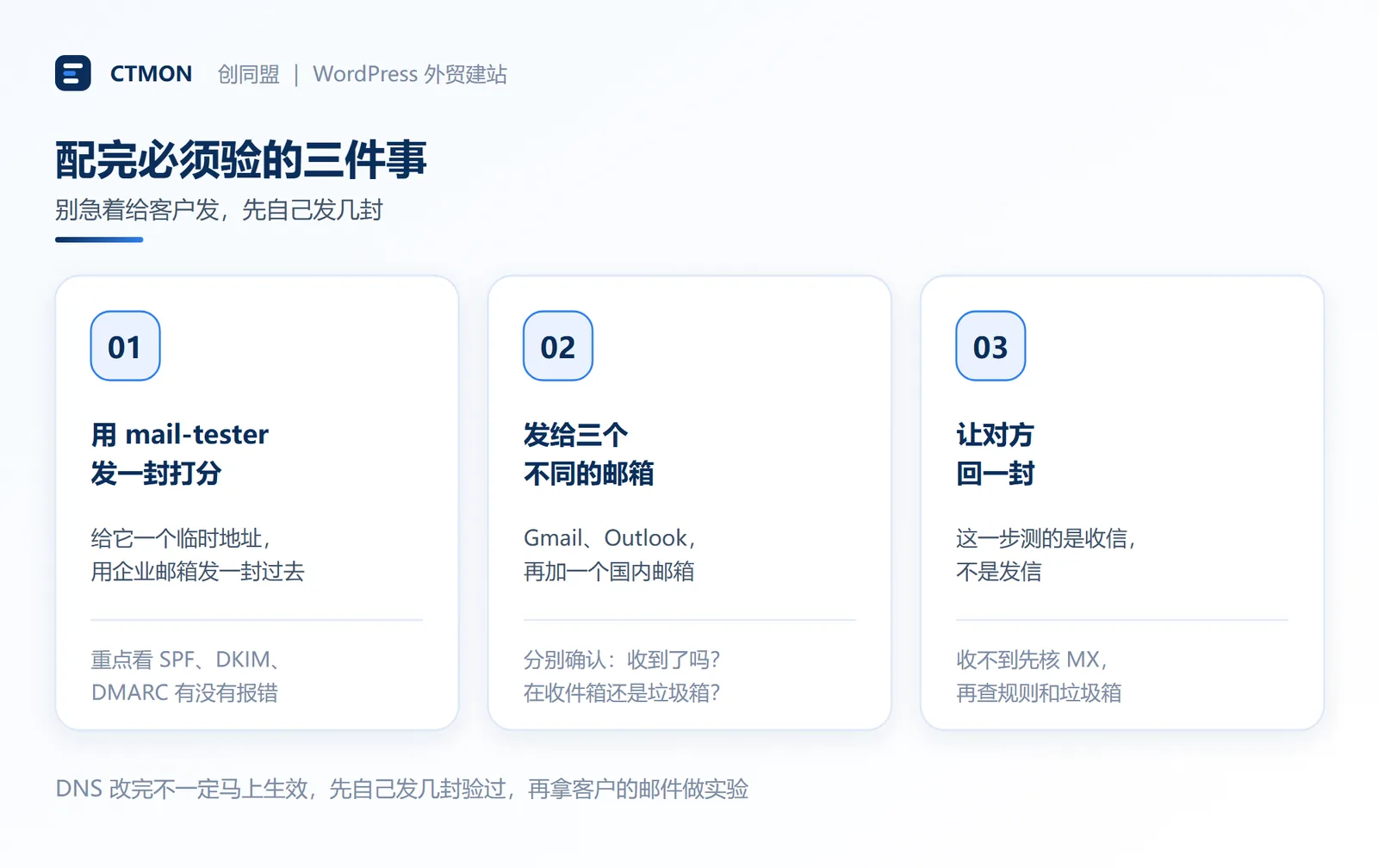The height and width of the screenshot is (868, 1378).
Task: Click the 02 number badge
Action: coord(558,346)
